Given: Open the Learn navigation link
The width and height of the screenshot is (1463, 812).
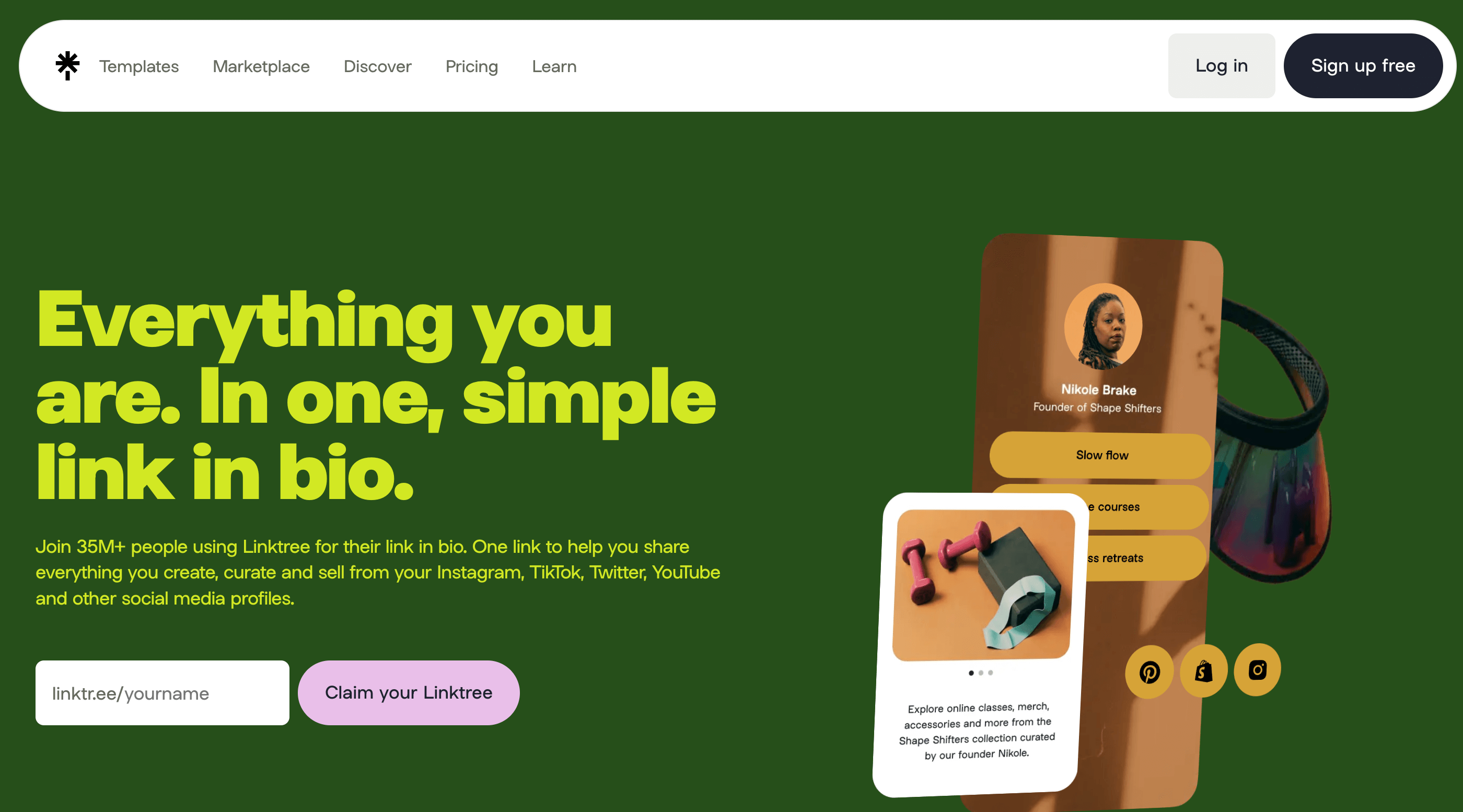Looking at the screenshot, I should point(554,66).
